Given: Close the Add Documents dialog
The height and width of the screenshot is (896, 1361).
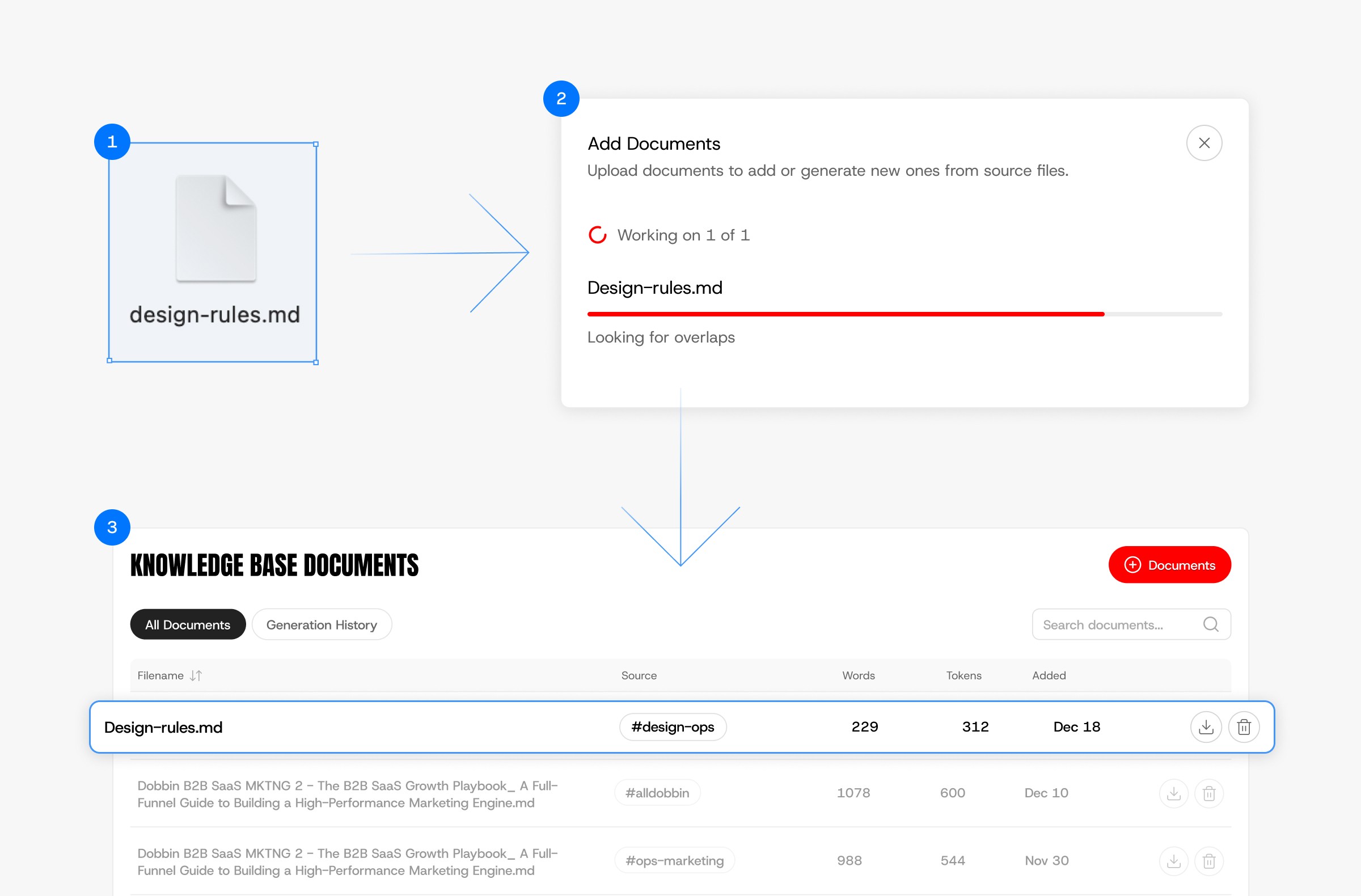Looking at the screenshot, I should pyautogui.click(x=1204, y=143).
